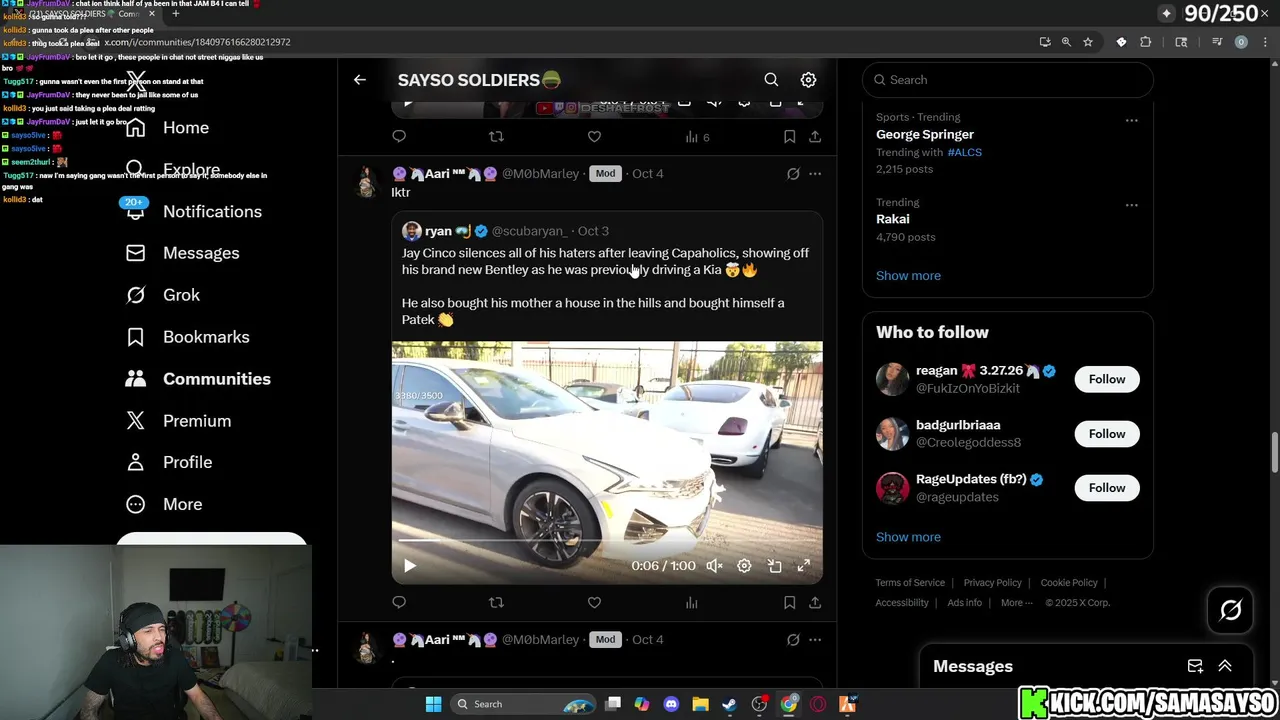Viewport: 1280px width, 720px height.
Task: Open more options on second Aari post
Action: pos(815,640)
